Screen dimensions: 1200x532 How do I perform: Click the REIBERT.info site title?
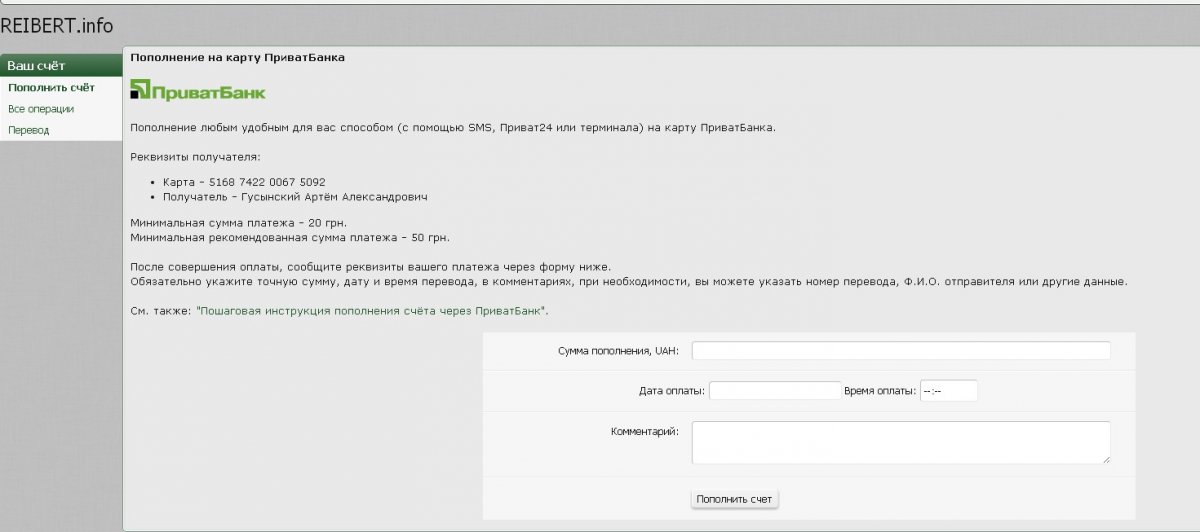pos(56,25)
